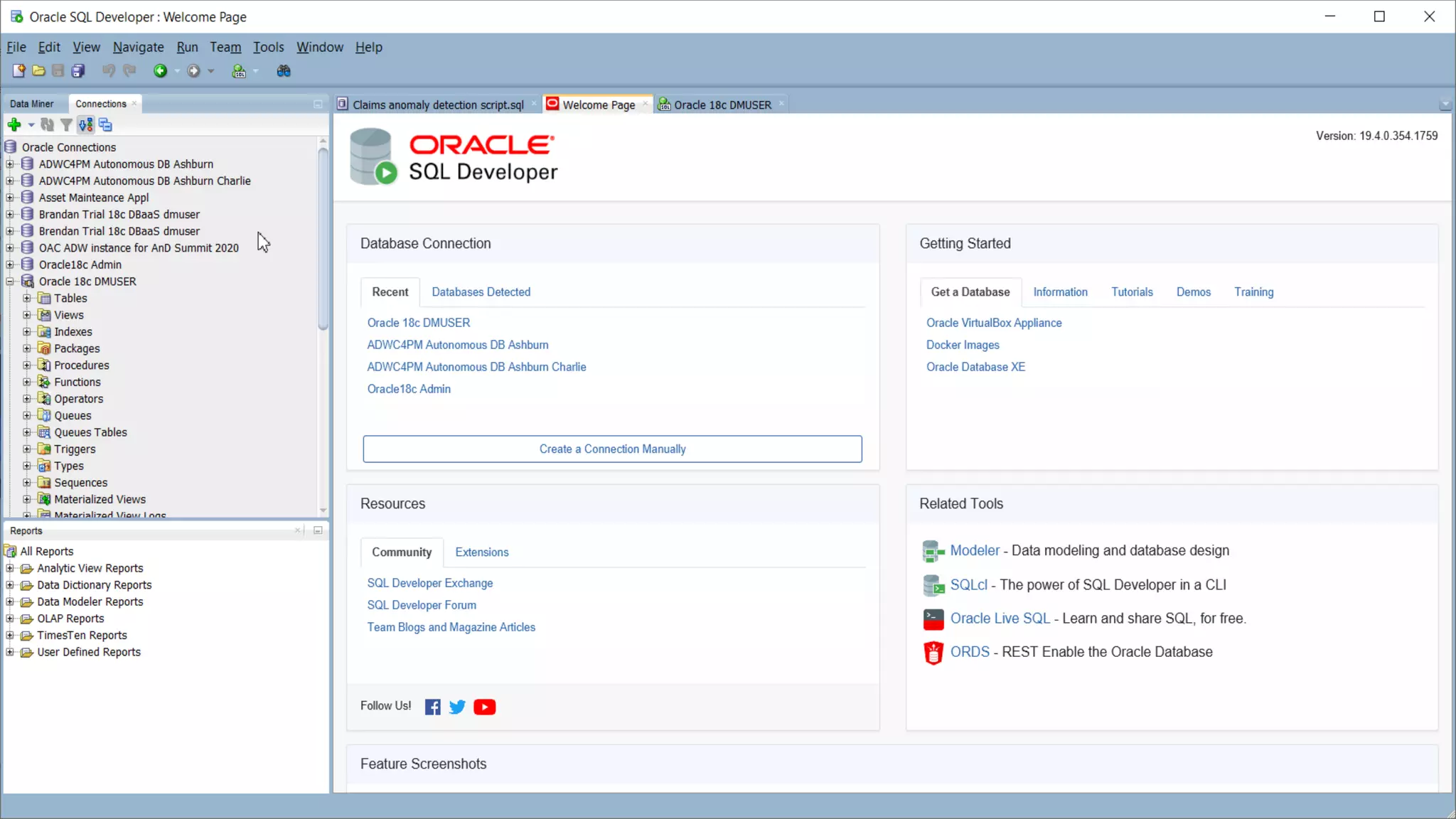
Task: Switch to the Data Miner tab
Action: tap(32, 104)
